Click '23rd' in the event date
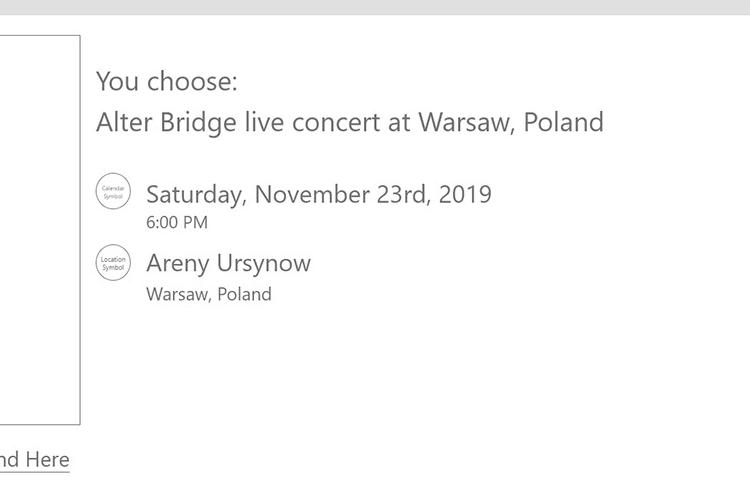Viewport: 750px width, 500px height. [401, 194]
